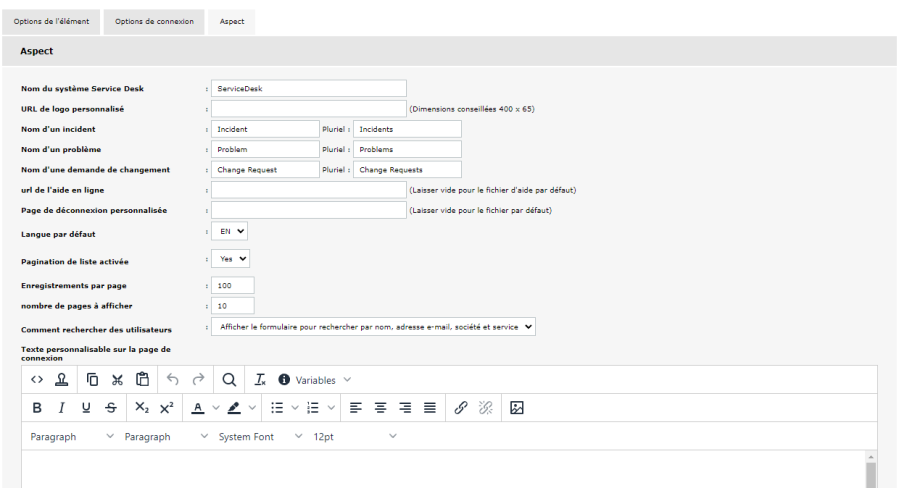Screen dimensions: 899x488
Task: Expand bullet list style options arrow
Action: point(295,408)
